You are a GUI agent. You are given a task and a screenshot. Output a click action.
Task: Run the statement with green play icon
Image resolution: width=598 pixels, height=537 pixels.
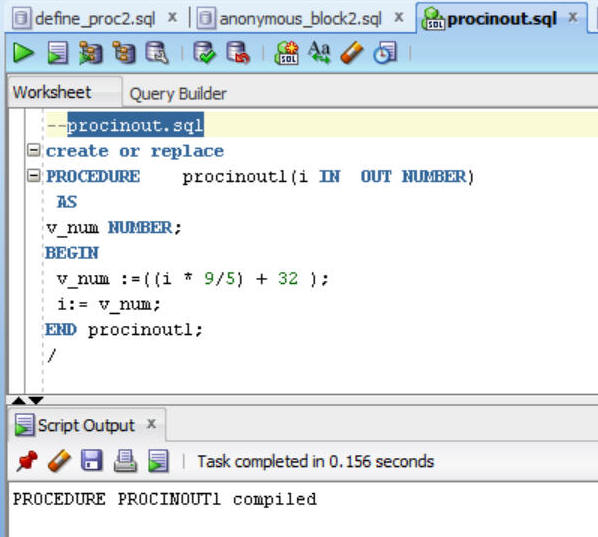(x=23, y=53)
